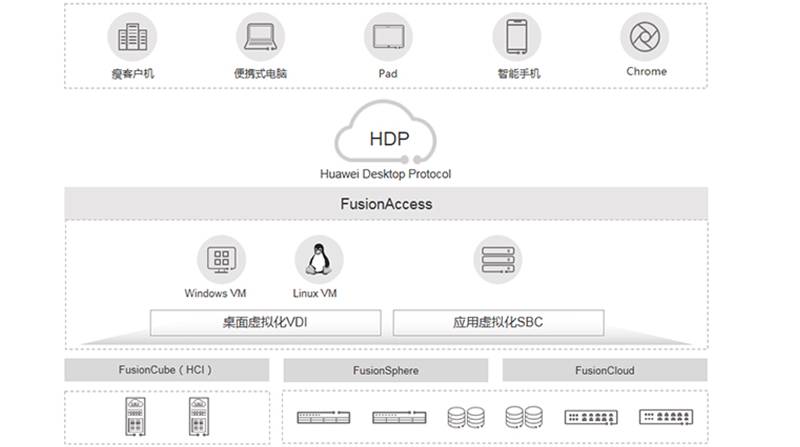Select the FusionCloud header
Screen dimensions: 800x447
click(x=605, y=370)
